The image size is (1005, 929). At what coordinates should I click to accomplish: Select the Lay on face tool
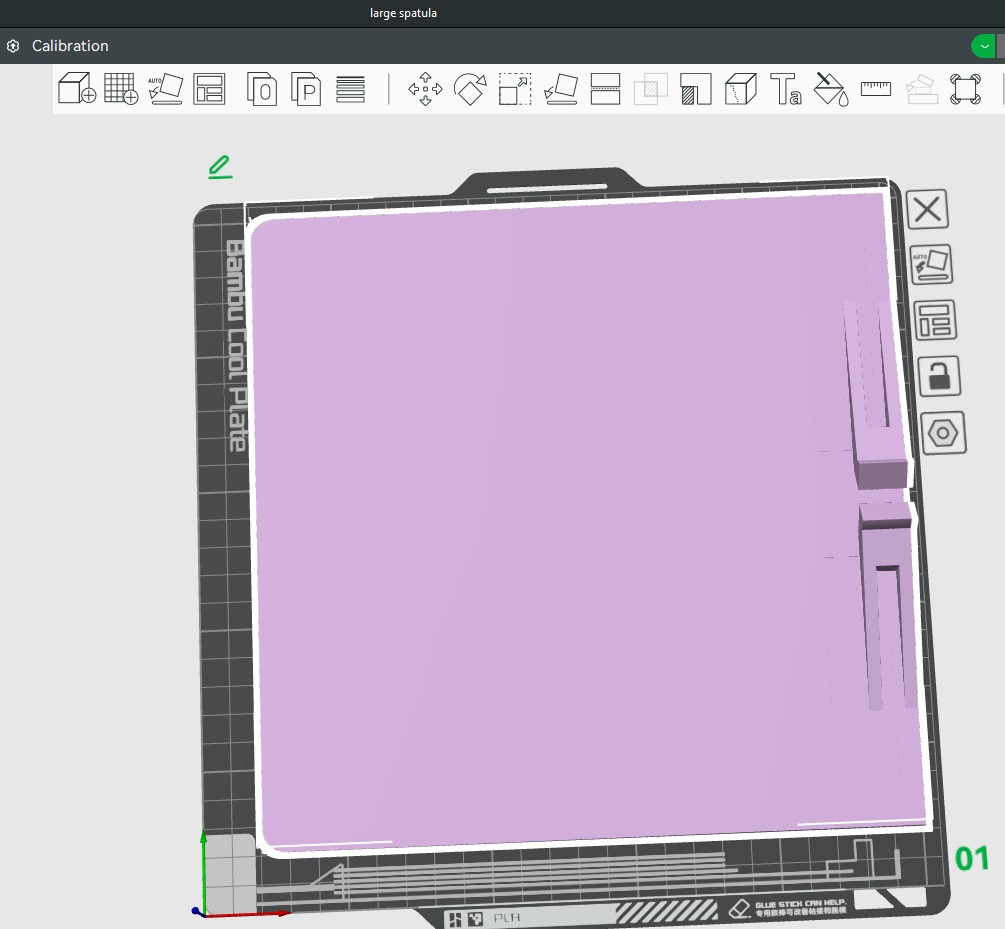pyautogui.click(x=560, y=88)
